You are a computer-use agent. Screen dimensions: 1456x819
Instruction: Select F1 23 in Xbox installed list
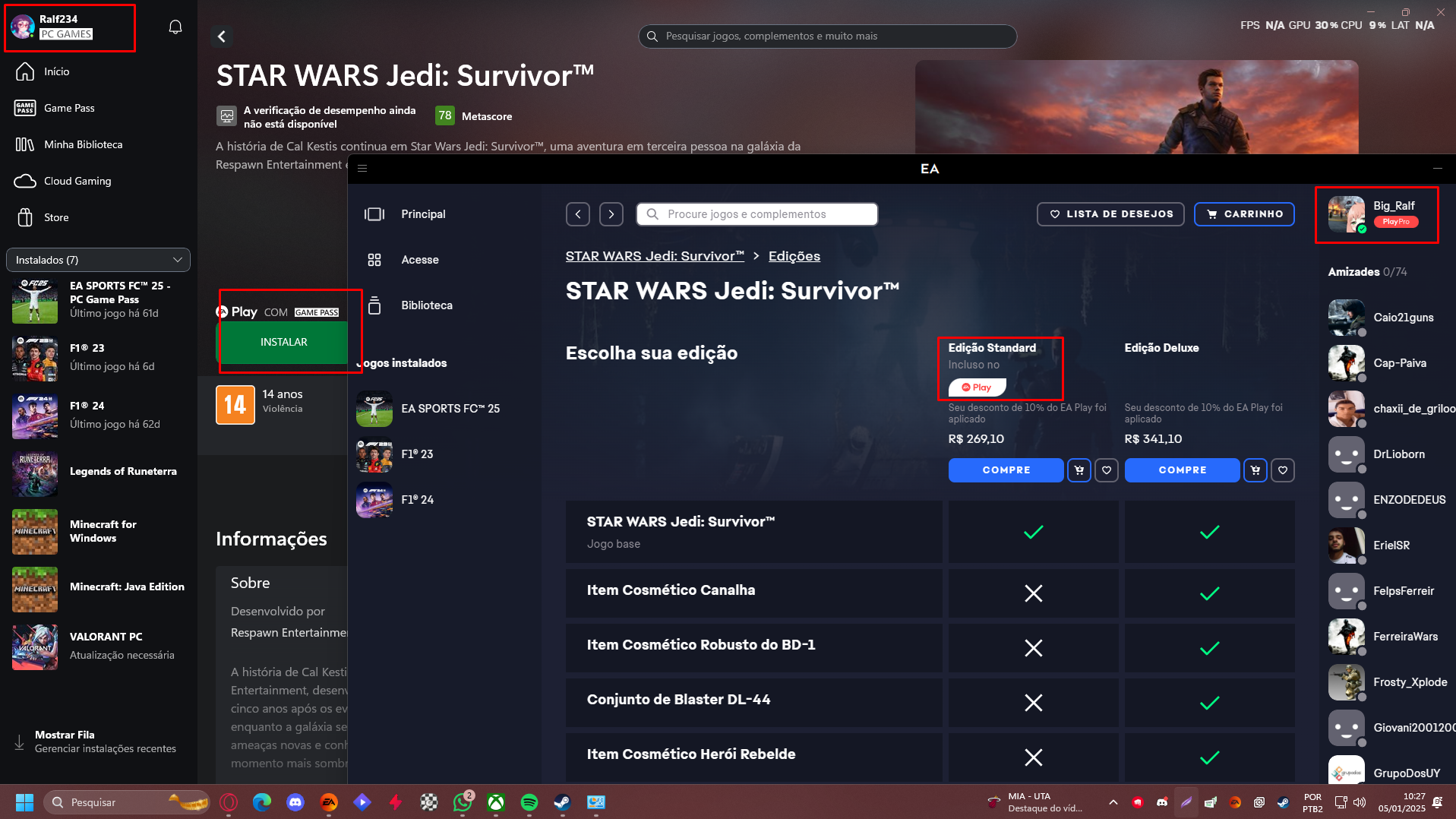click(x=99, y=357)
